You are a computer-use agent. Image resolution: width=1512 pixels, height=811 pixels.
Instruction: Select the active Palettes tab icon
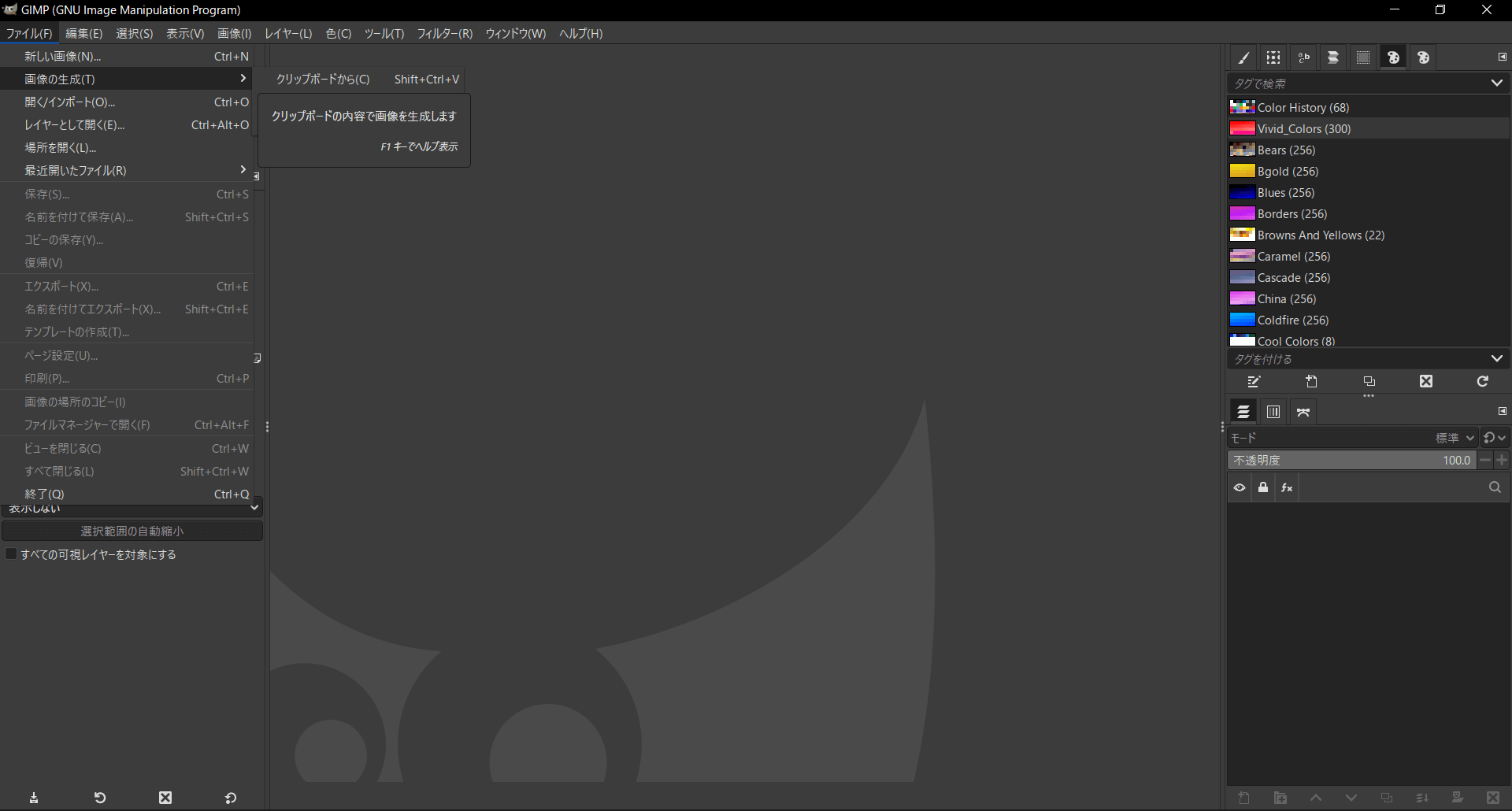[1393, 57]
